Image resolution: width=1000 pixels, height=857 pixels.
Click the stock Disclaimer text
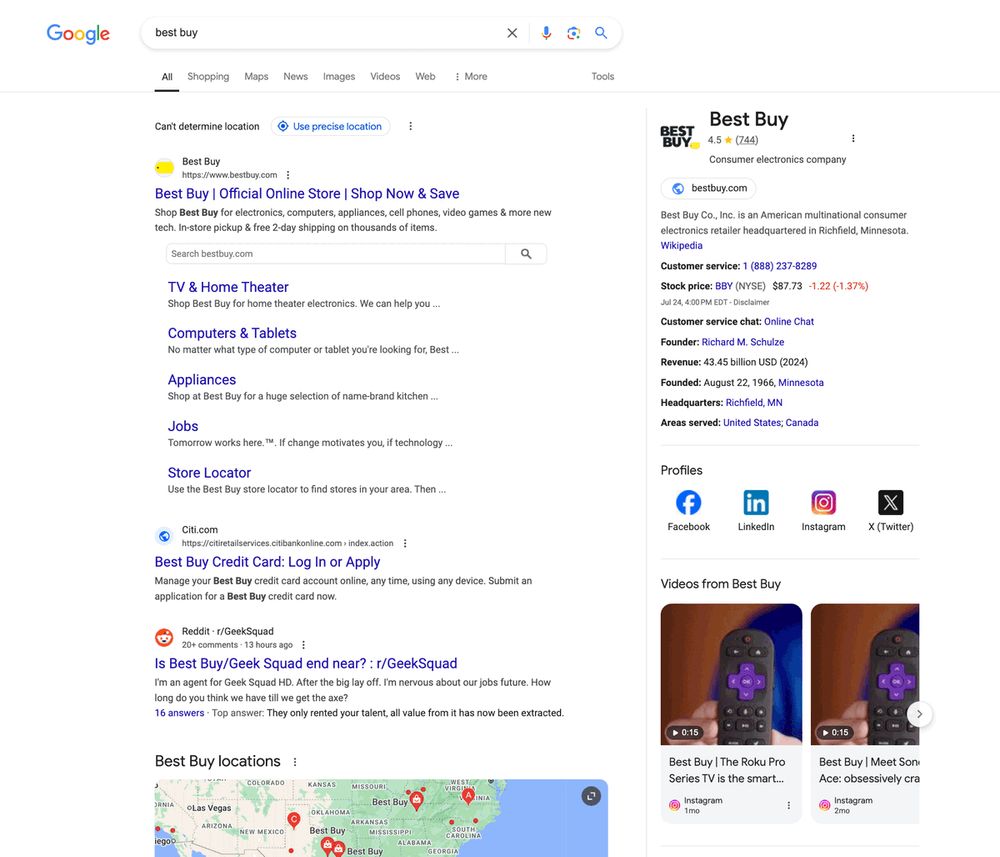click(x=751, y=302)
